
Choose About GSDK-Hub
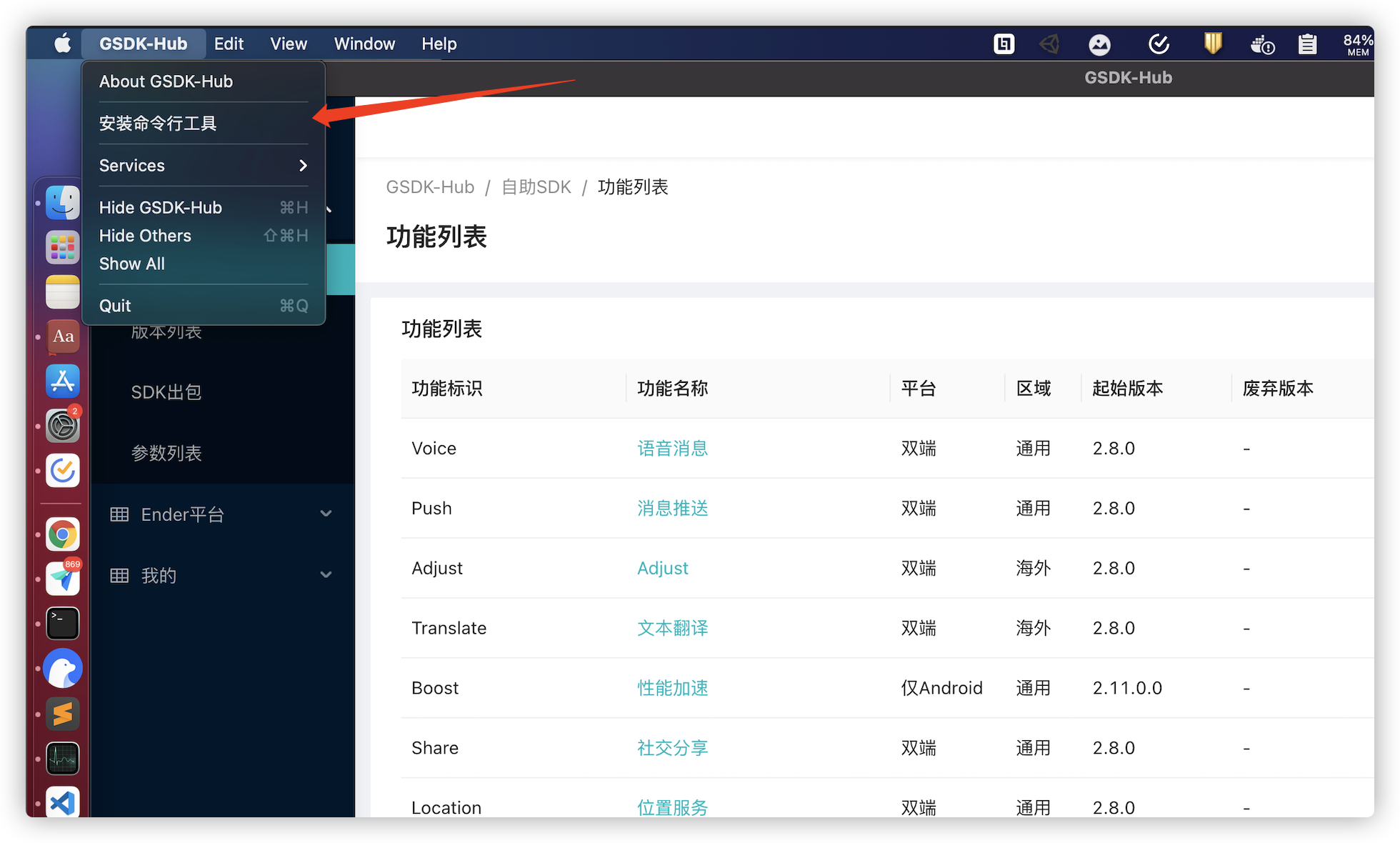204,81
